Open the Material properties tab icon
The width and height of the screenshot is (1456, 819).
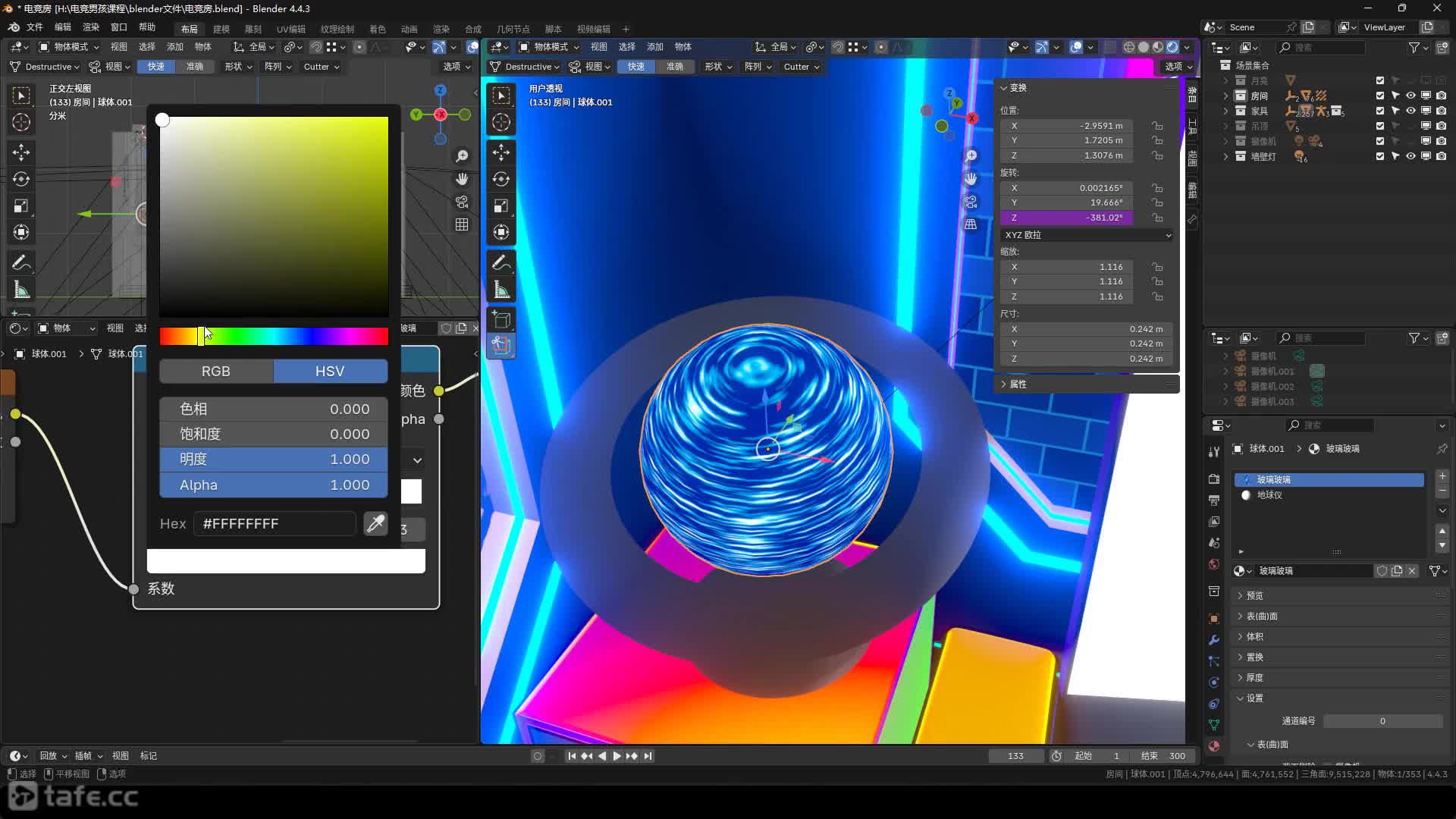point(1214,746)
